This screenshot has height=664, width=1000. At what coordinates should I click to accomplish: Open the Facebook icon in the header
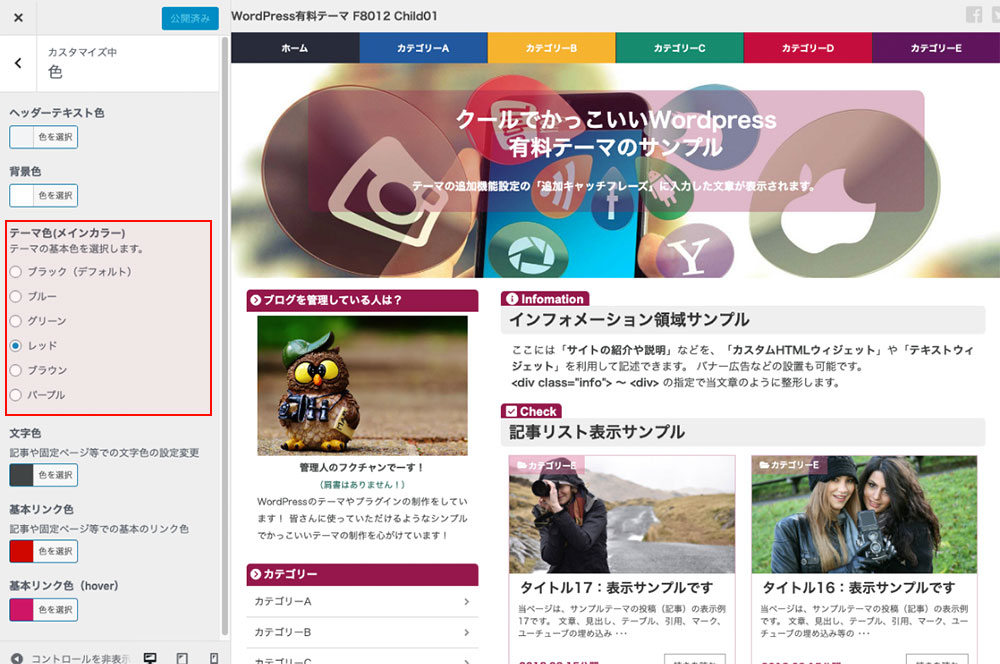tap(973, 14)
